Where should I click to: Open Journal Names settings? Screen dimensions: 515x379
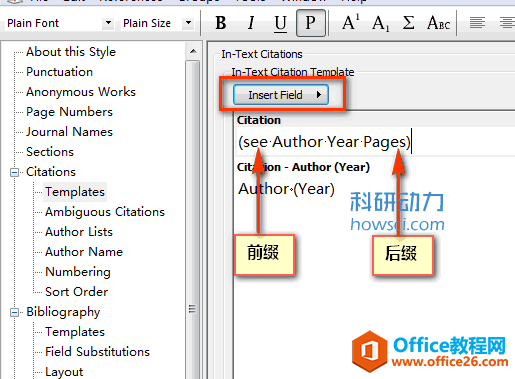(69, 132)
